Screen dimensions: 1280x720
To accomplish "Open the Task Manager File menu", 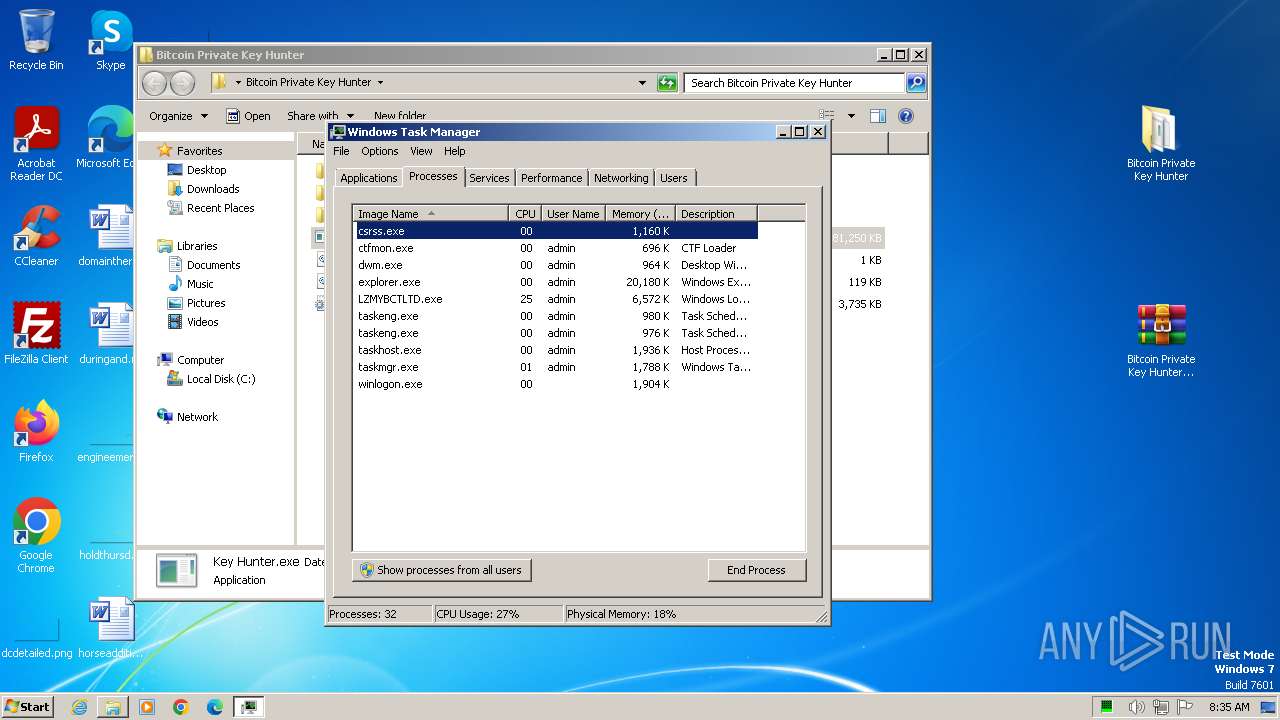I will click(x=341, y=151).
